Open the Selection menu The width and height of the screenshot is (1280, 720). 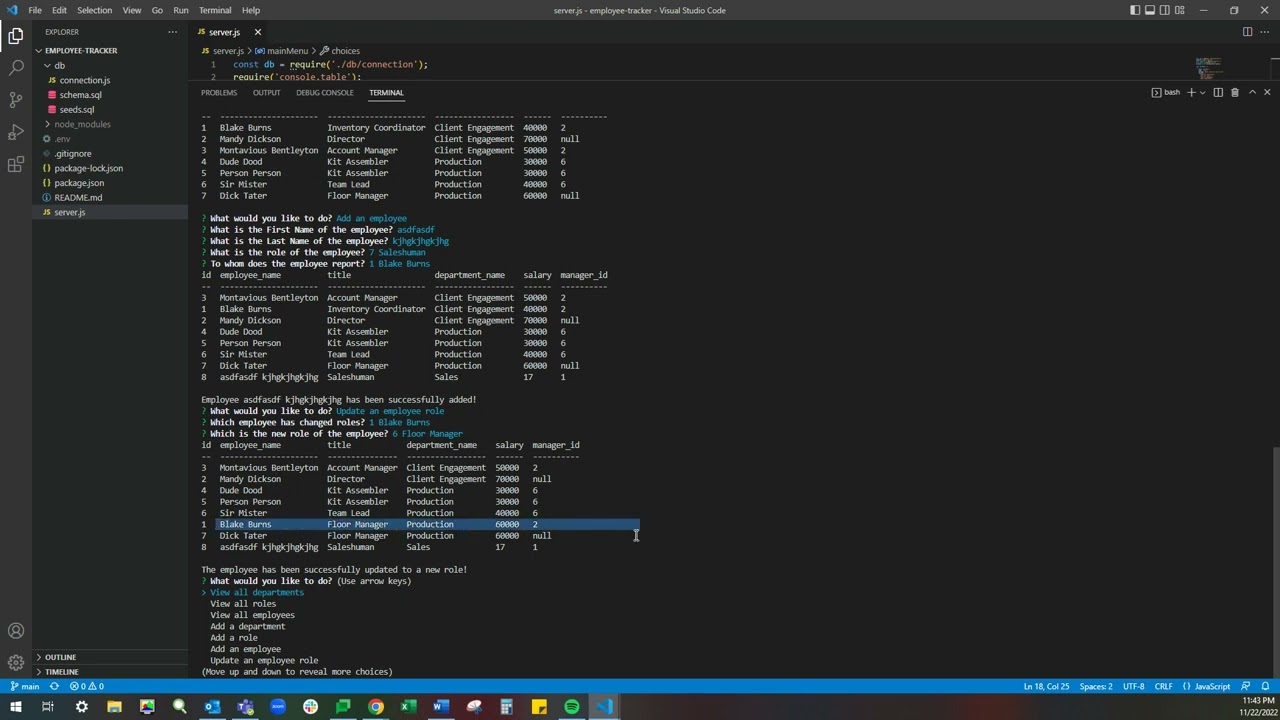(94, 10)
